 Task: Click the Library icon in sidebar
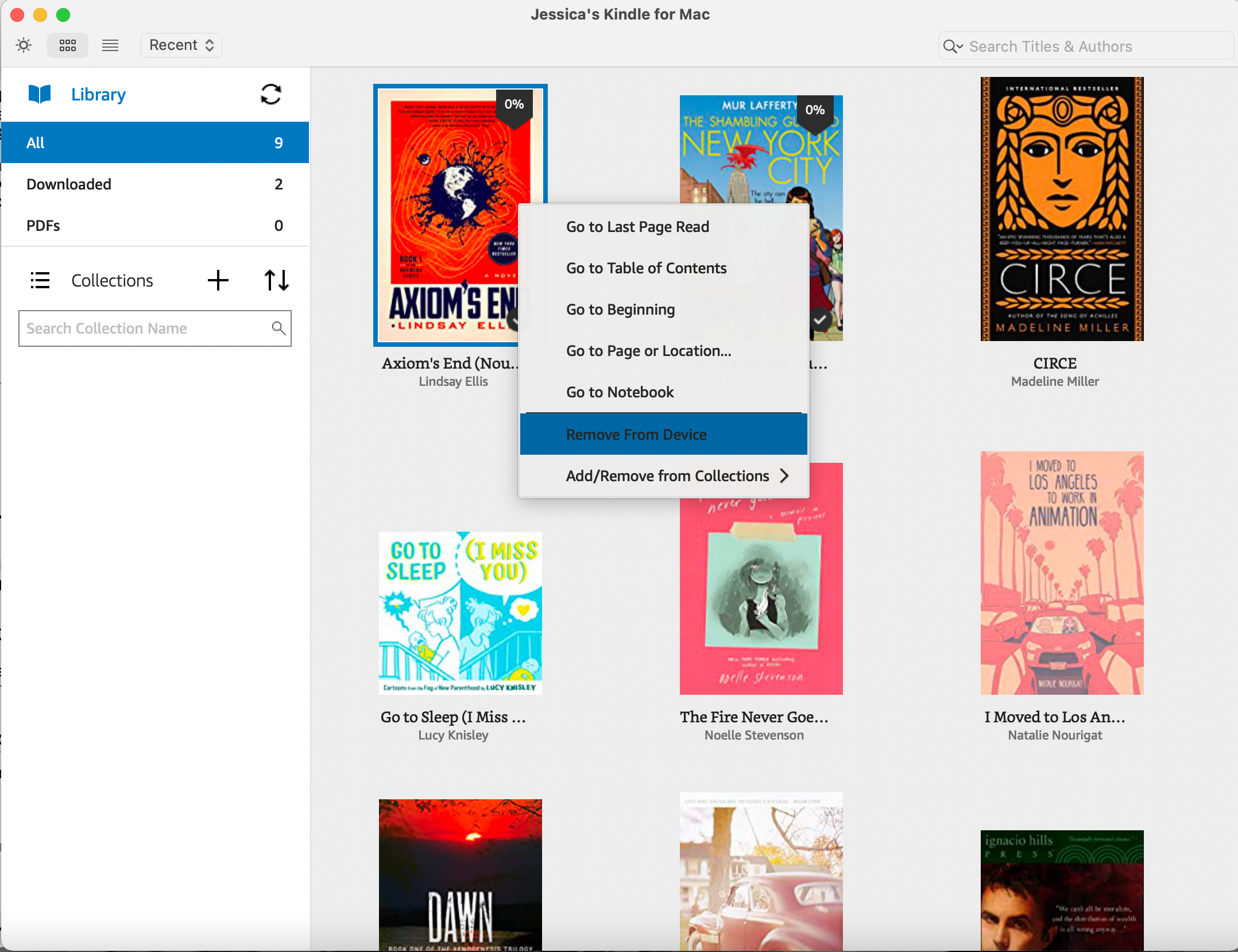pyautogui.click(x=40, y=95)
